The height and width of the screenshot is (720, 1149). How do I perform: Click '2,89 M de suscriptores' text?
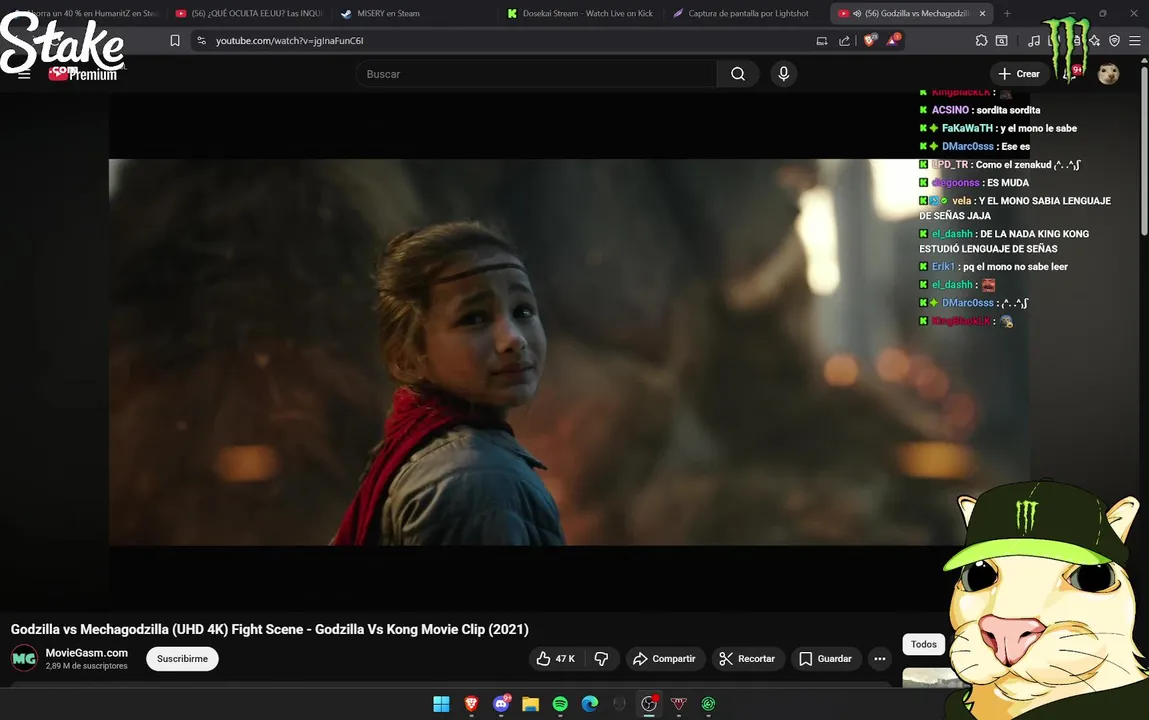86,666
